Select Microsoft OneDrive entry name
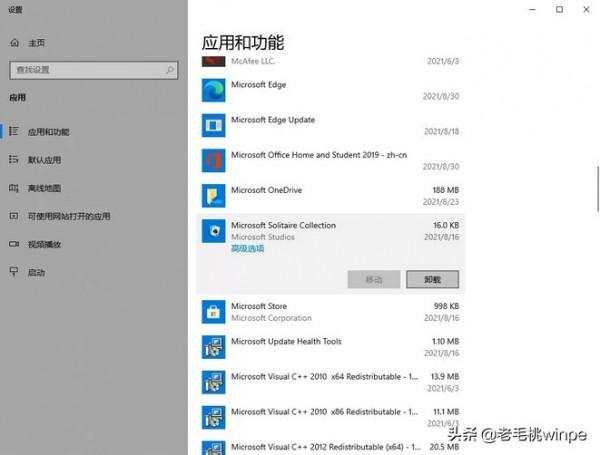The image size is (600, 455). (x=266, y=190)
